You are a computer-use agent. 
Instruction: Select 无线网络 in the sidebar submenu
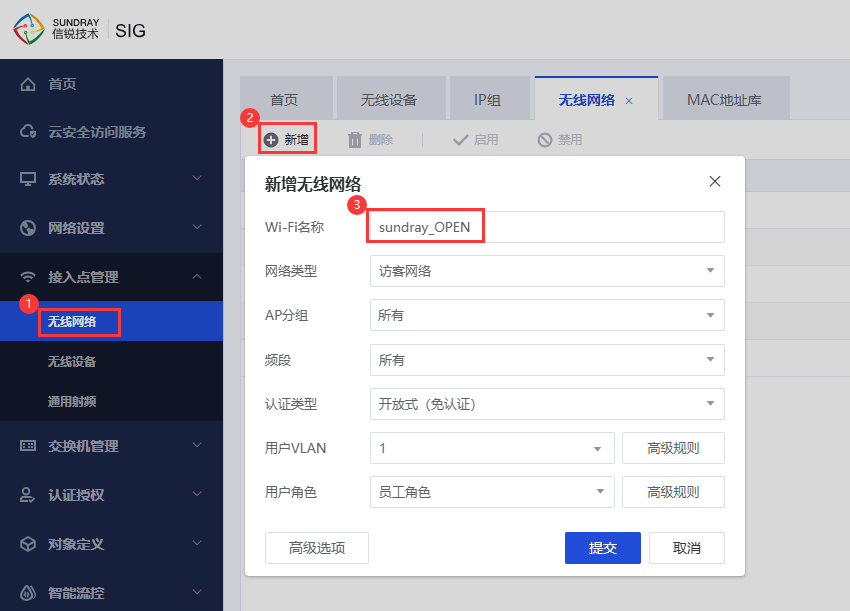click(111, 321)
